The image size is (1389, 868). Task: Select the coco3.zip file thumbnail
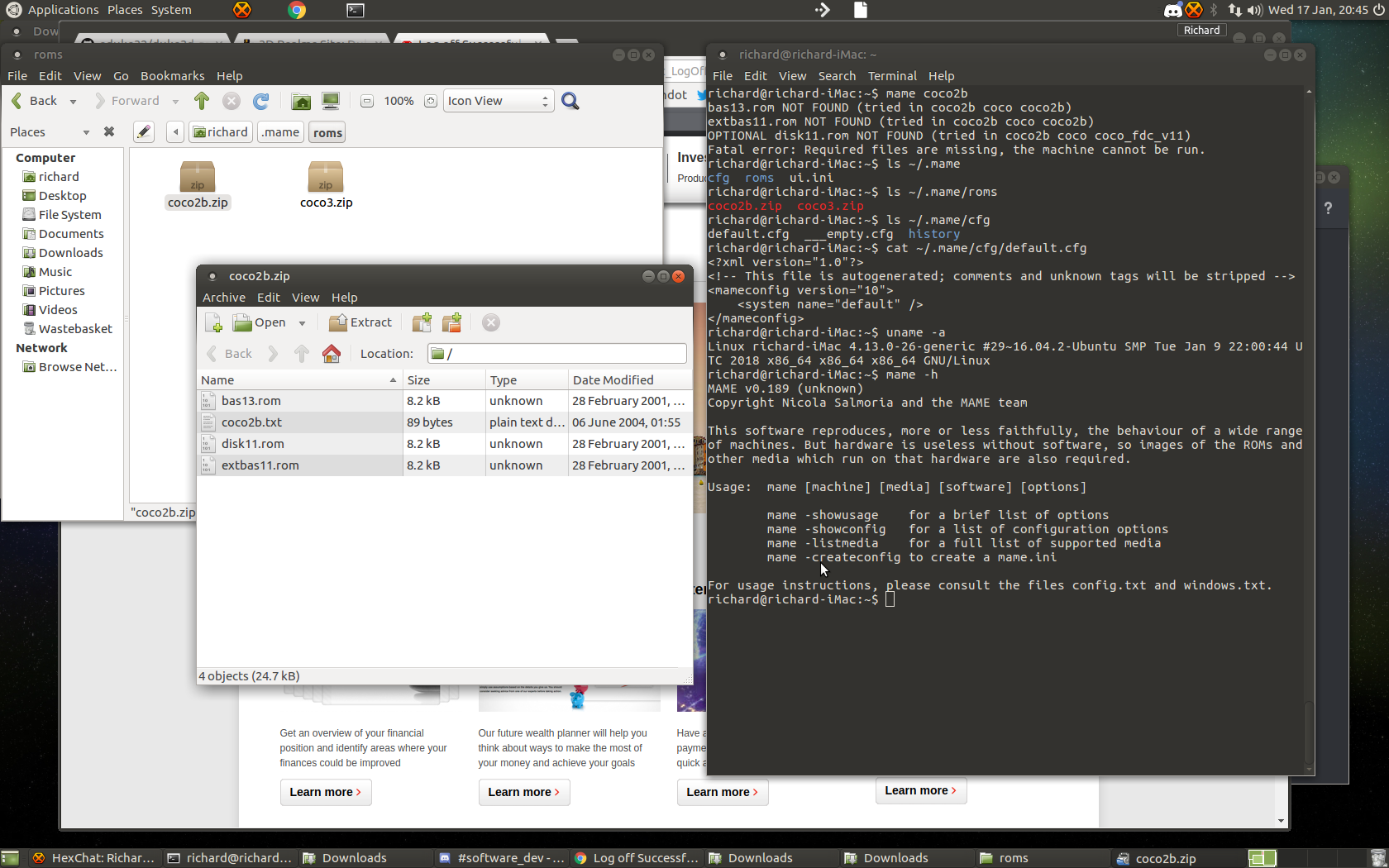[326, 185]
